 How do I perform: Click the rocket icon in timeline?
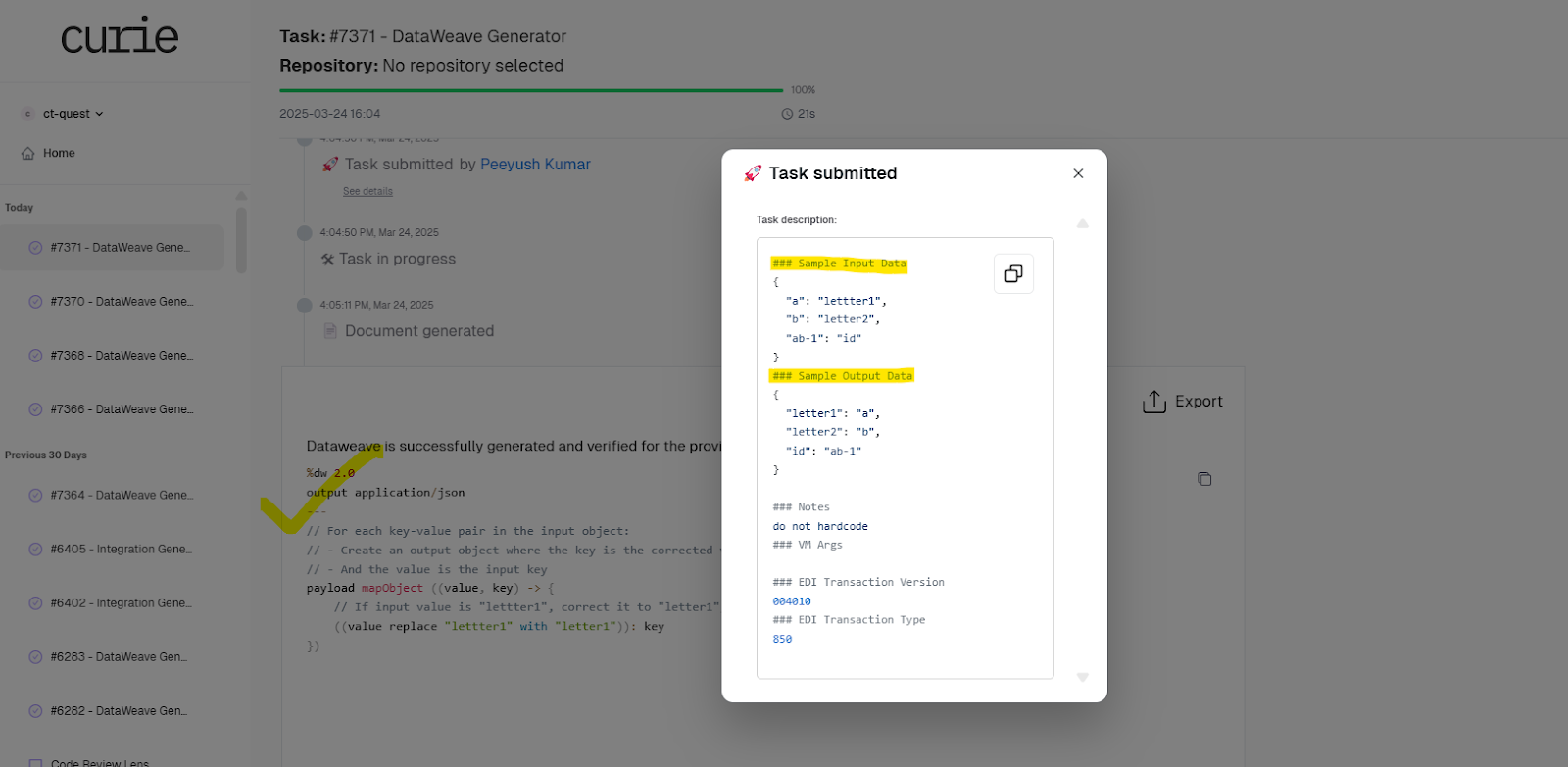pos(330,165)
